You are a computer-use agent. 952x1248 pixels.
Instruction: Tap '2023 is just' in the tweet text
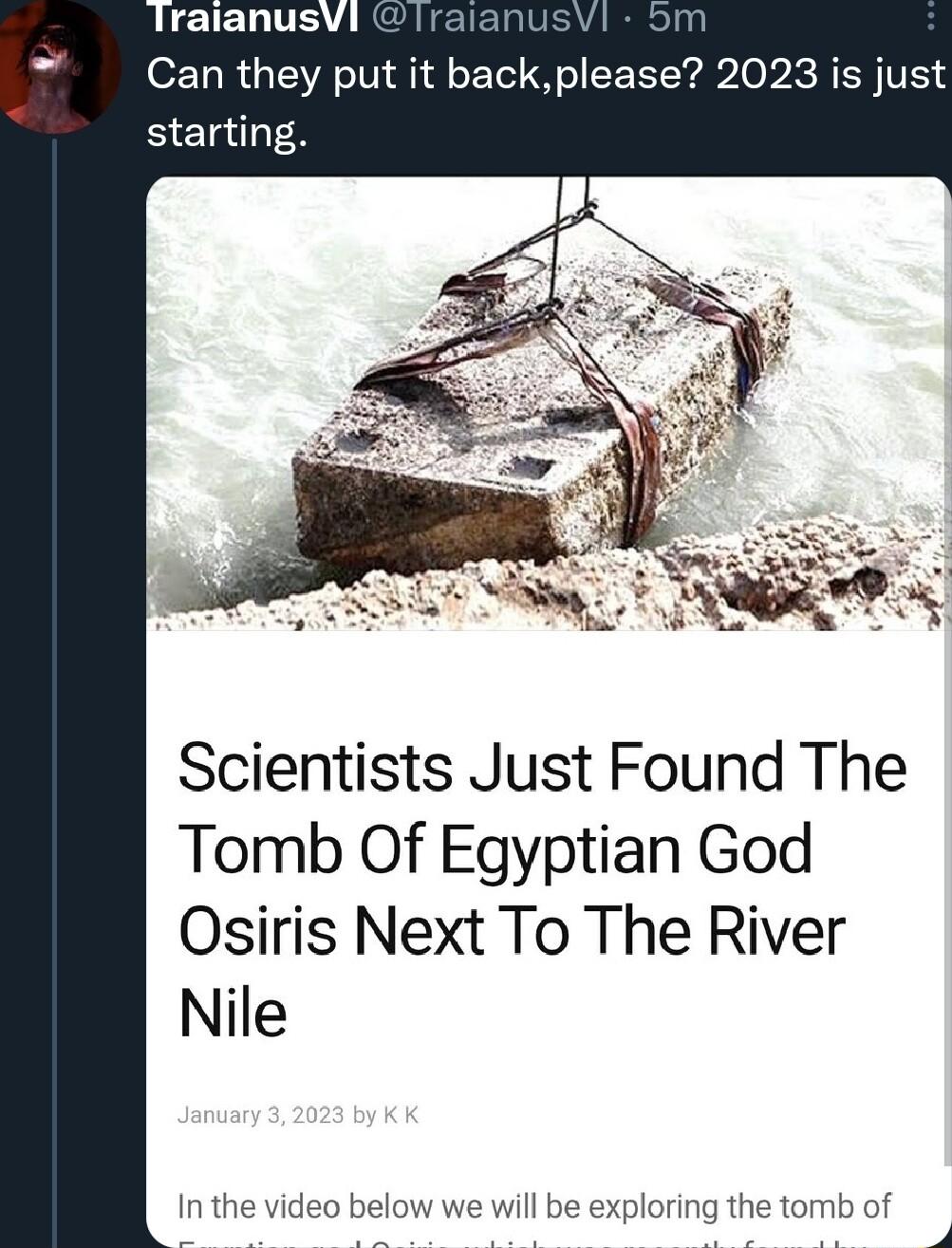click(x=831, y=74)
